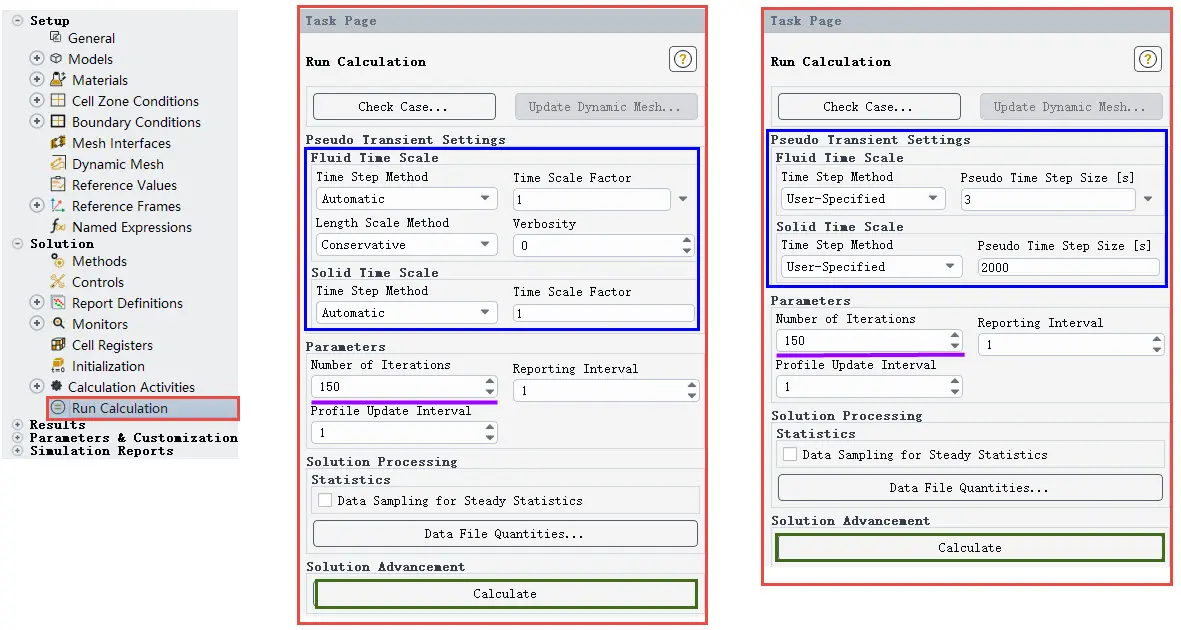Click the Materials flask icon in tree
Image resolution: width=1181 pixels, height=630 pixels.
(58, 79)
